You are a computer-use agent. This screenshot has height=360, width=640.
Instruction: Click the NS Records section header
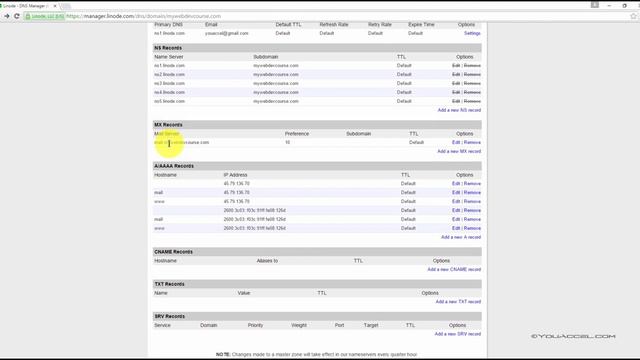click(317, 48)
